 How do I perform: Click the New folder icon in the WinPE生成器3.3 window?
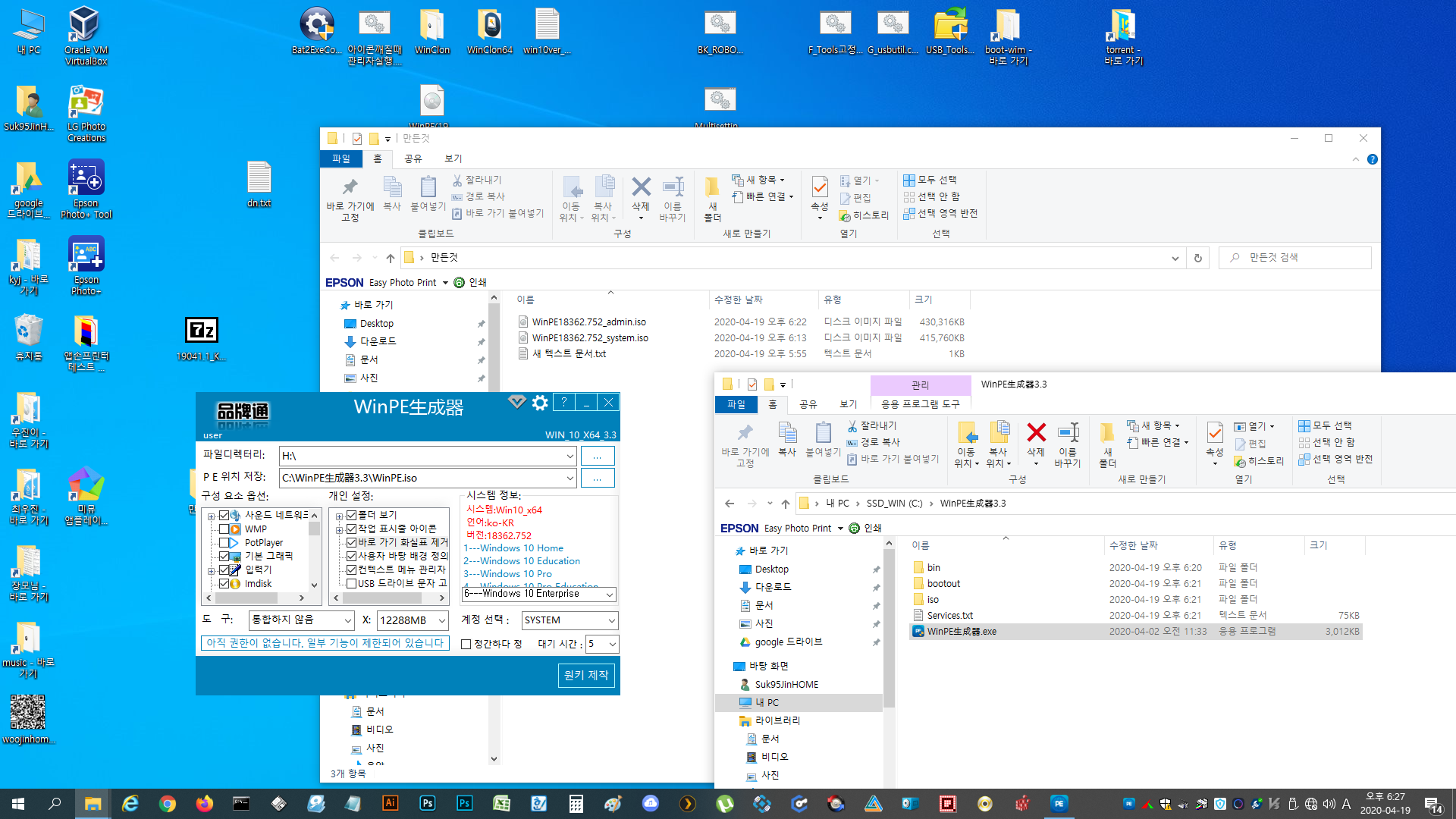pyautogui.click(x=1107, y=433)
